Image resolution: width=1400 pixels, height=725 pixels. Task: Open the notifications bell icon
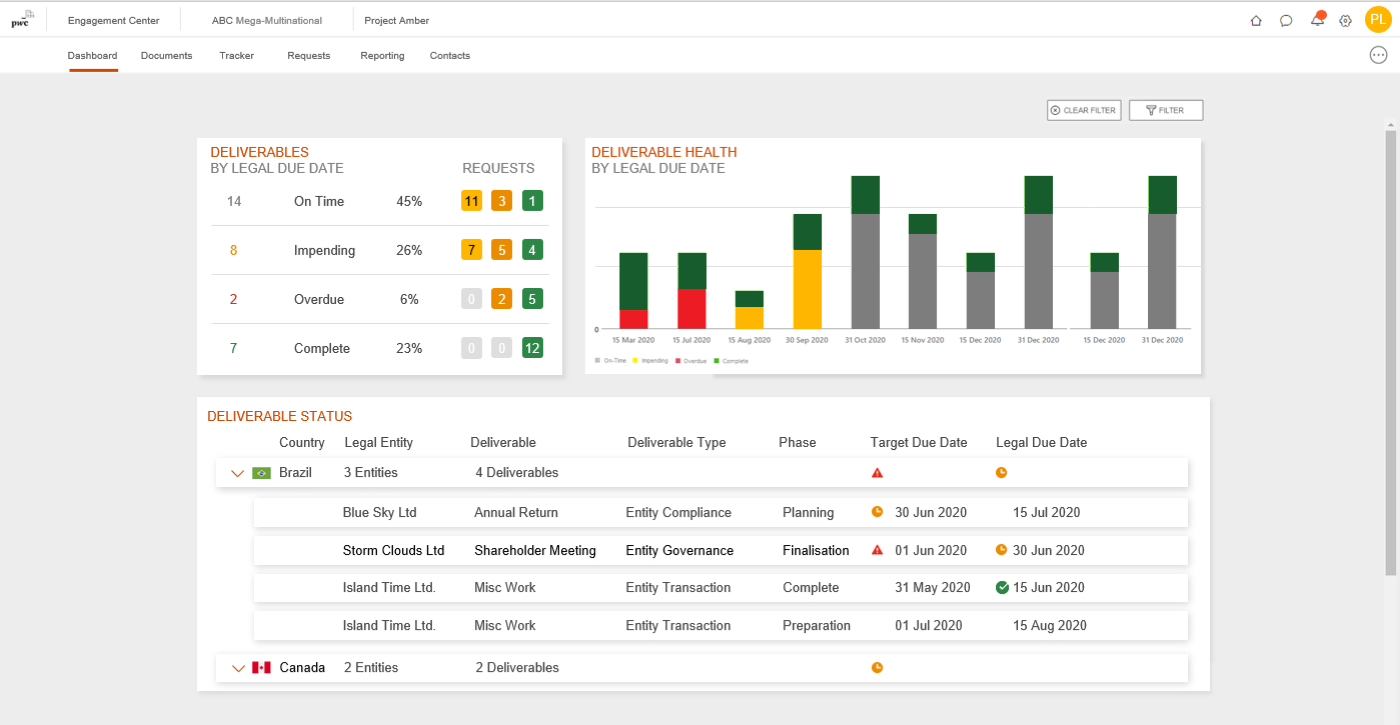tap(1317, 20)
